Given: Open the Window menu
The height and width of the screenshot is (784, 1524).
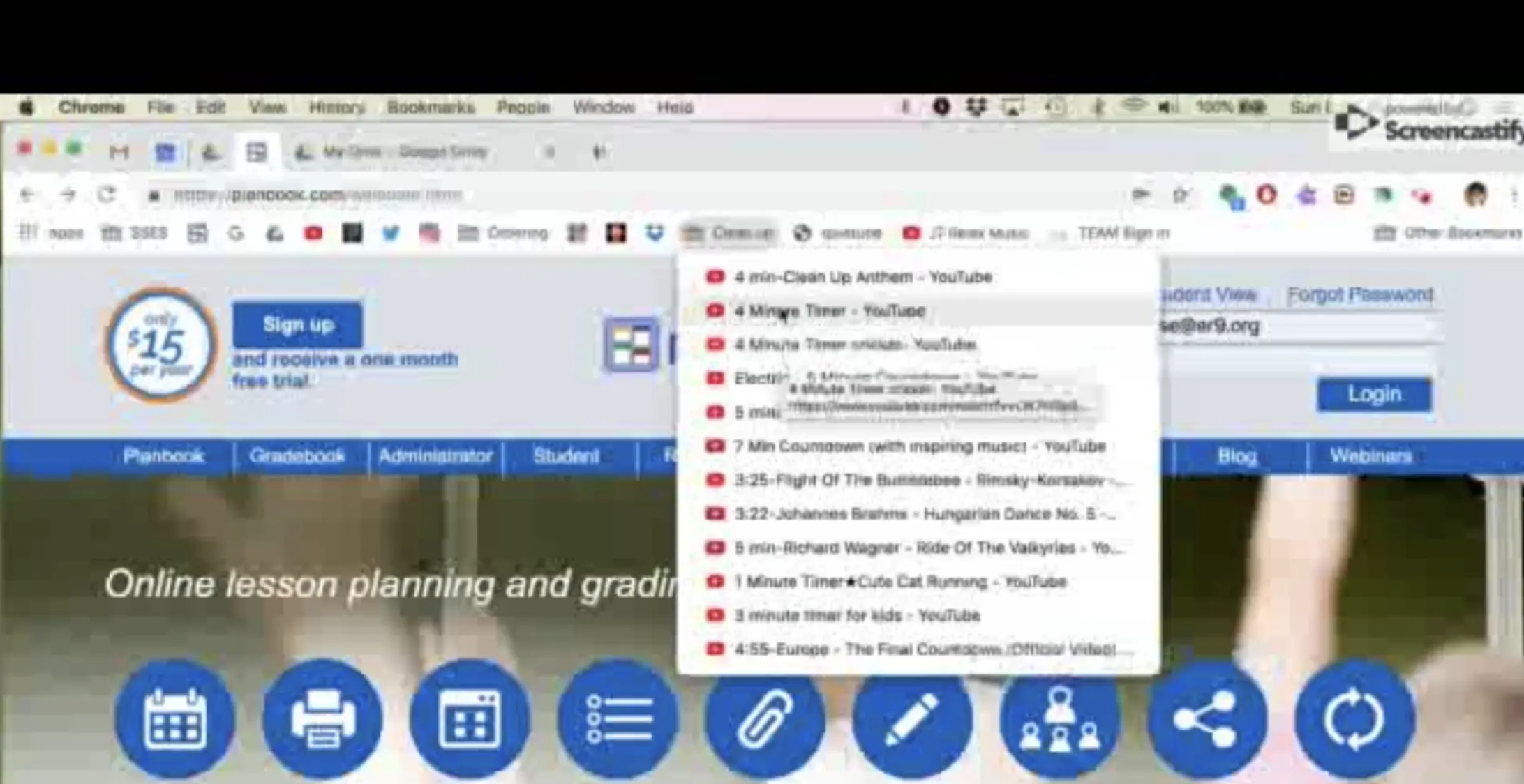Looking at the screenshot, I should pyautogui.click(x=604, y=107).
